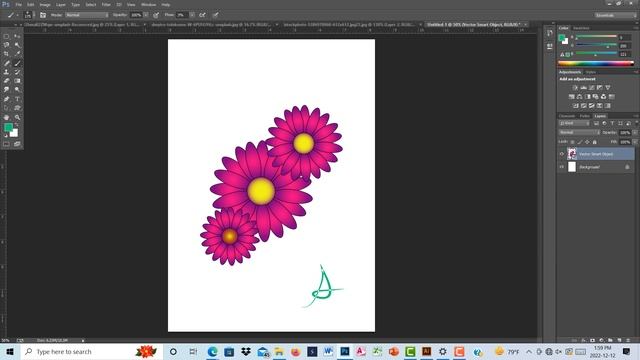Add a Curves adjustment
Viewport: 640px width, 360px height.
591,87
